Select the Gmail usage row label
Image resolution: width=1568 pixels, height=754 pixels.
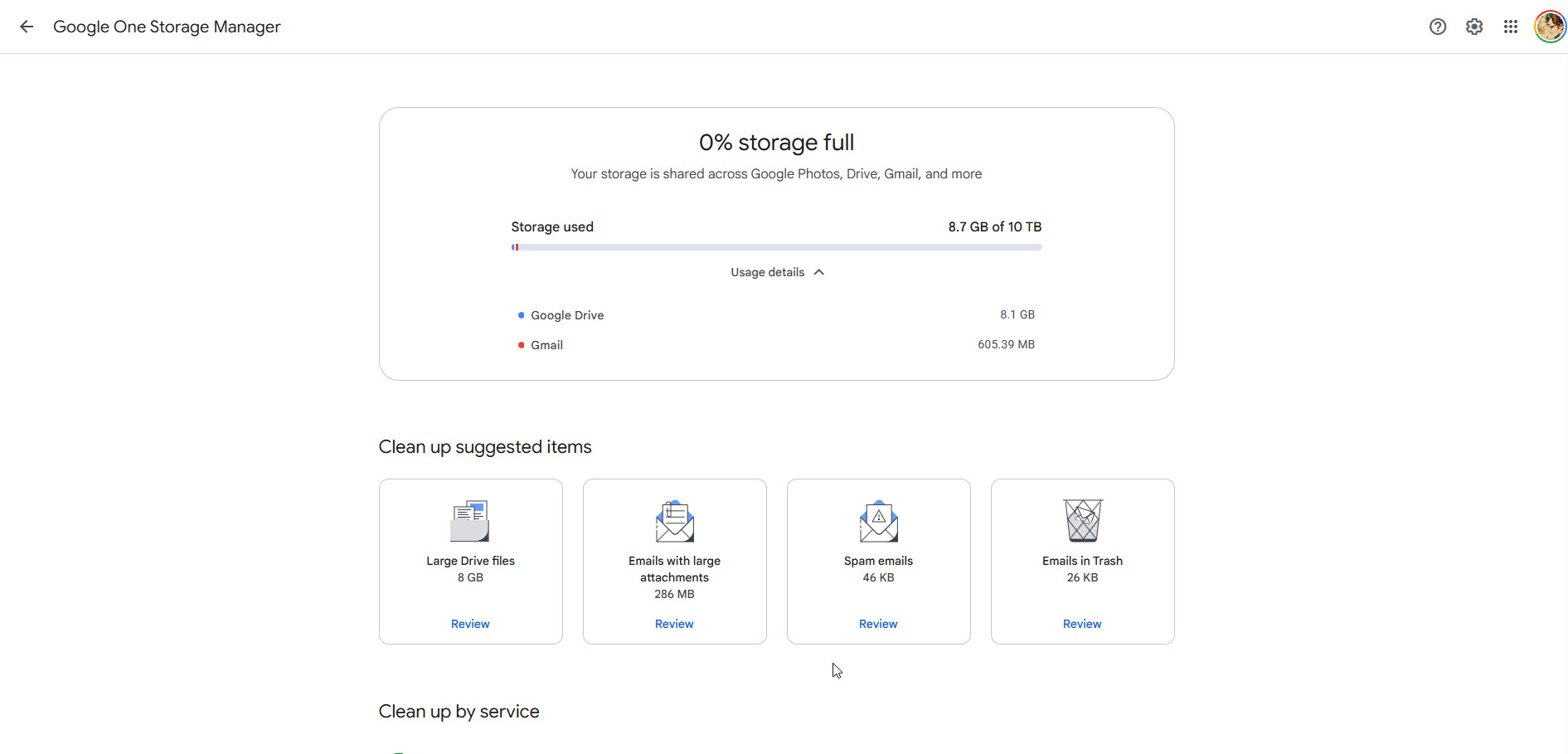(546, 345)
